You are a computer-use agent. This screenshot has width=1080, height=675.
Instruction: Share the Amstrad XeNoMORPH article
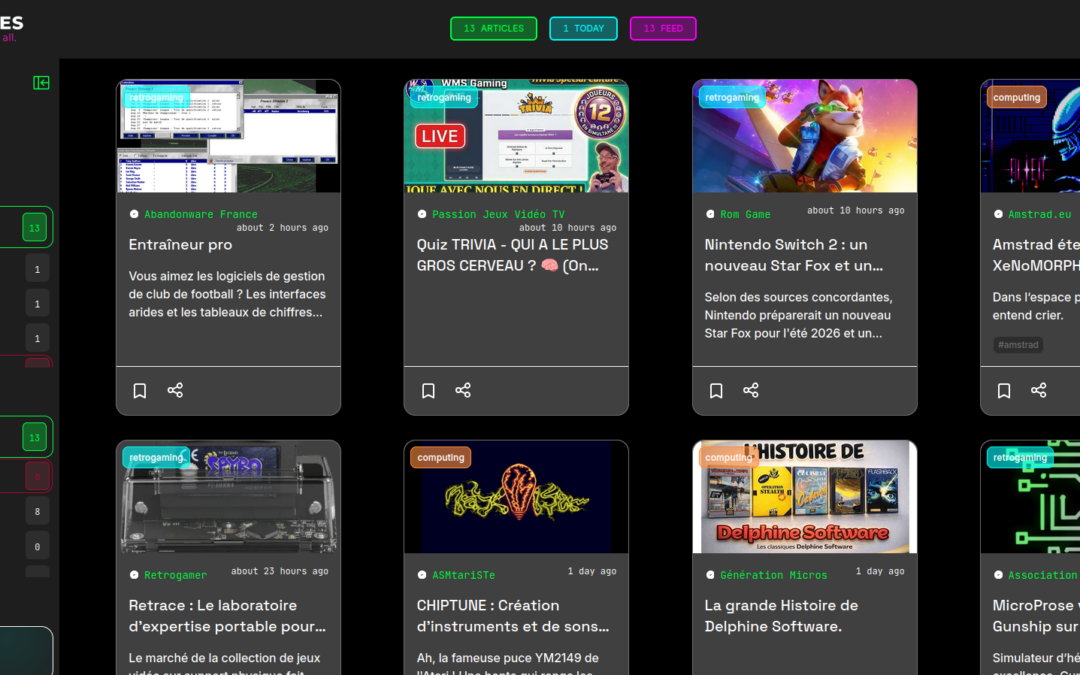click(x=1039, y=390)
